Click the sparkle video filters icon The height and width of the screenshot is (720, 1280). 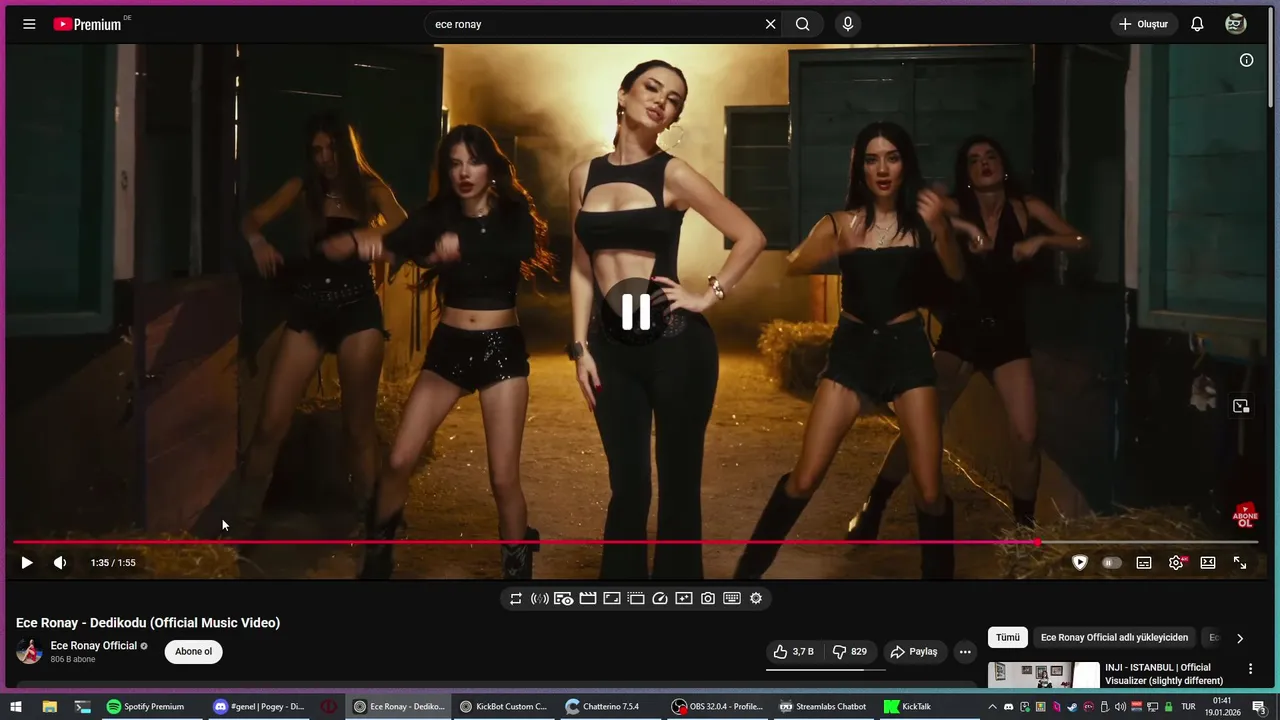click(x=684, y=598)
